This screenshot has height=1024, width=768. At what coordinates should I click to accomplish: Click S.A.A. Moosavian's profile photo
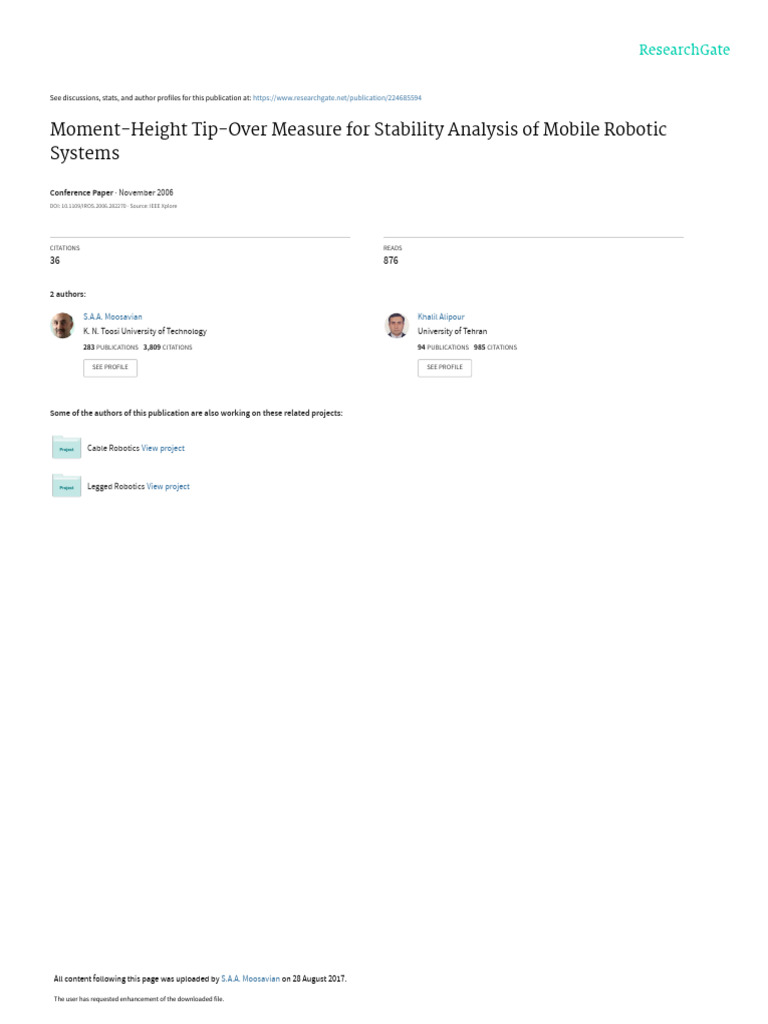click(x=62, y=325)
